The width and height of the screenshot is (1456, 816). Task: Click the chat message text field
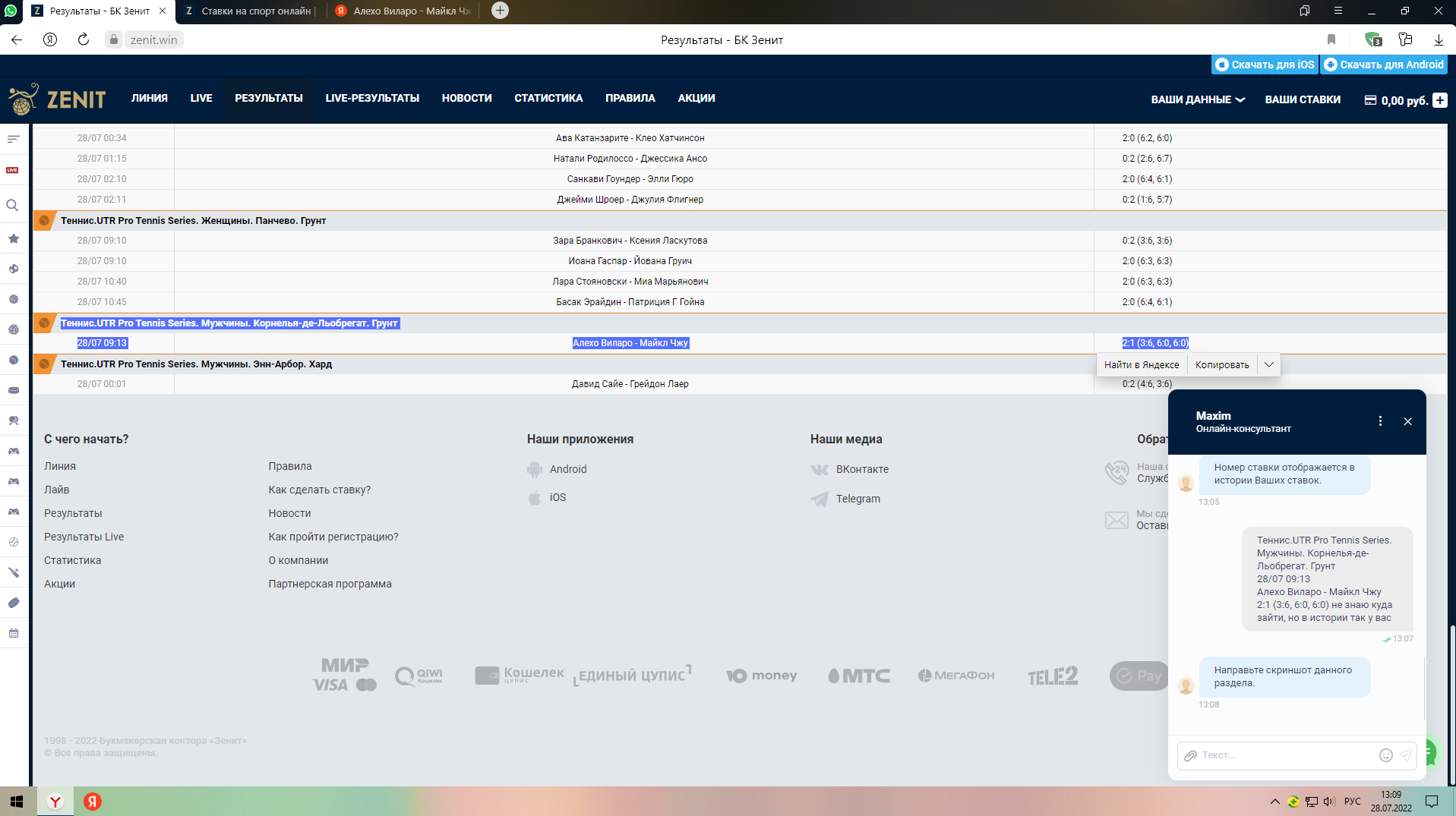pyautogui.click(x=1287, y=755)
